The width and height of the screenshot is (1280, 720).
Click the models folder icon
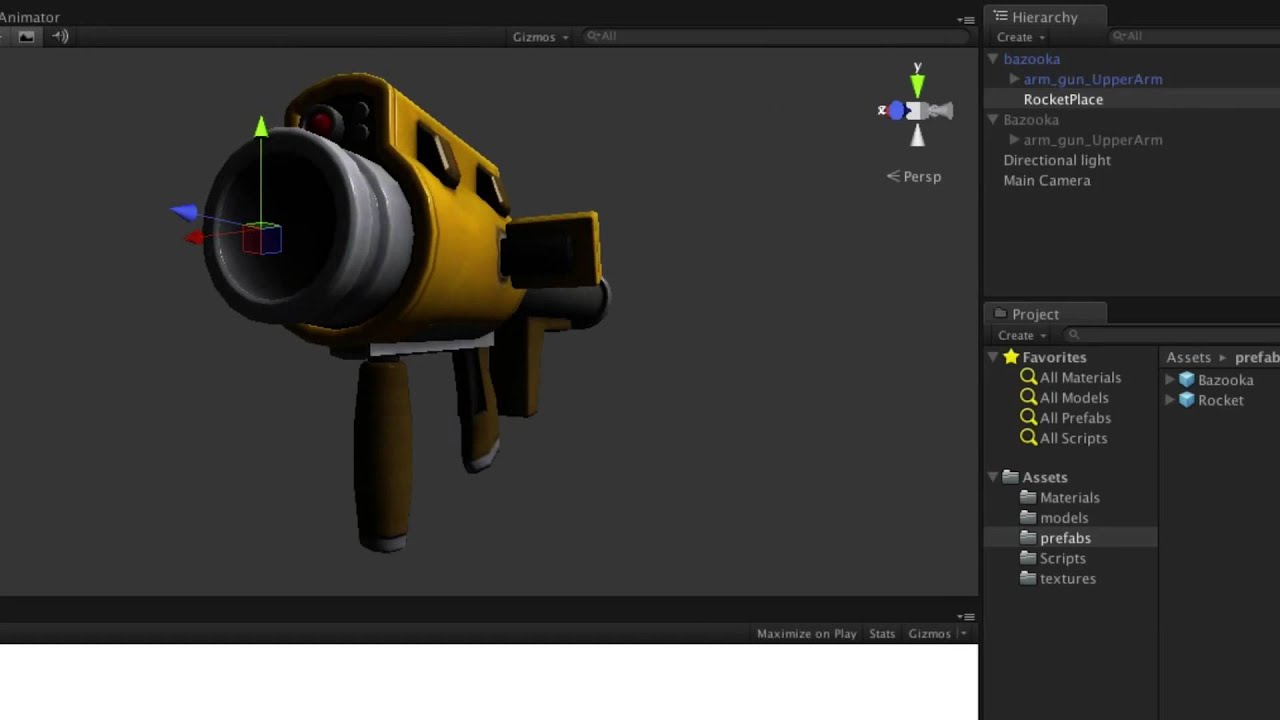(1028, 517)
